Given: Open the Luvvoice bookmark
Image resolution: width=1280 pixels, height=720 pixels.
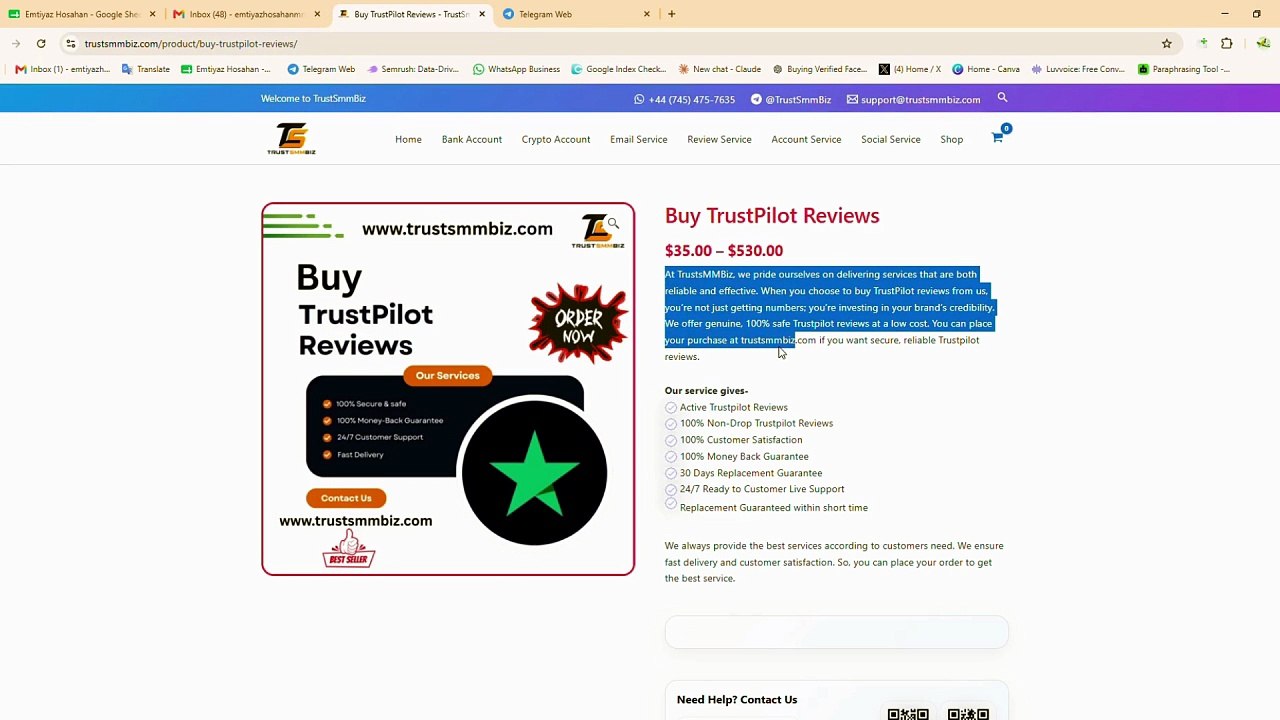Looking at the screenshot, I should [1078, 69].
